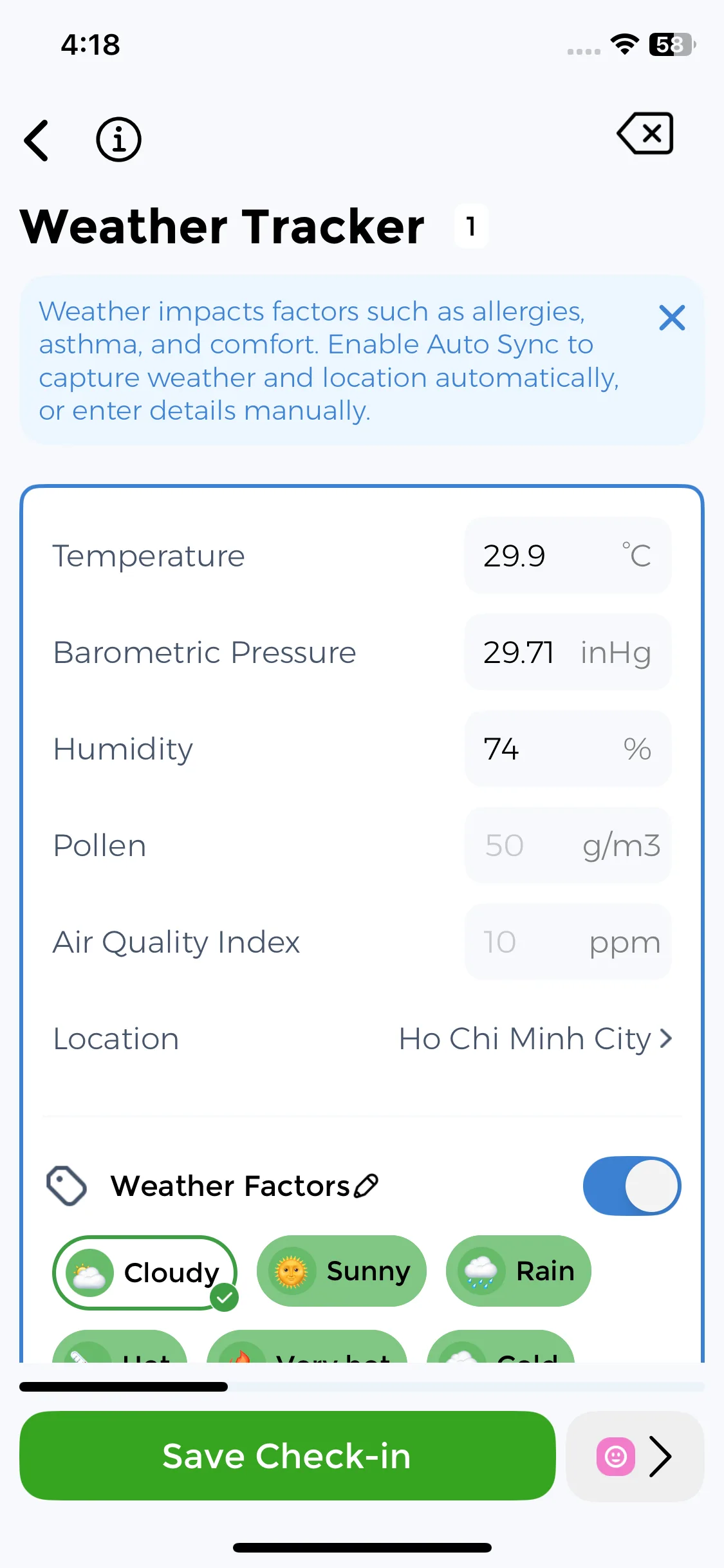Select the Sunny weather chip

[x=341, y=1271]
